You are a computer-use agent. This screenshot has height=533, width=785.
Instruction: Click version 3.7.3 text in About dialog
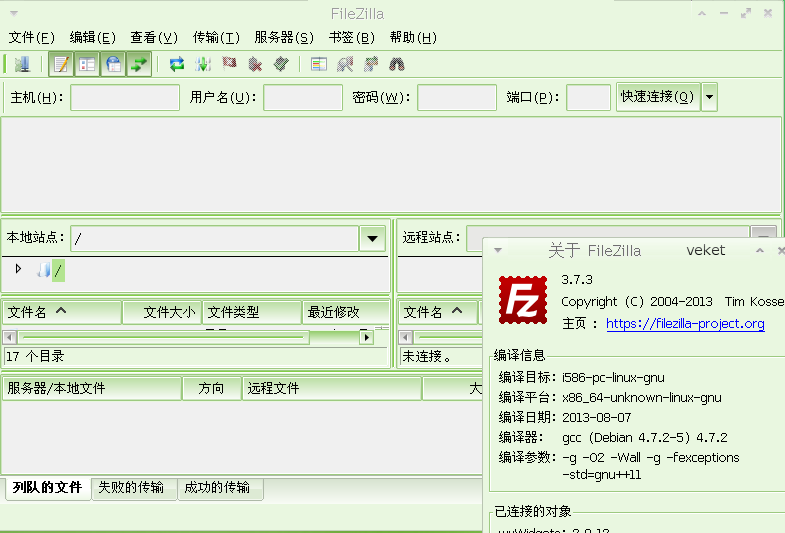(x=577, y=280)
